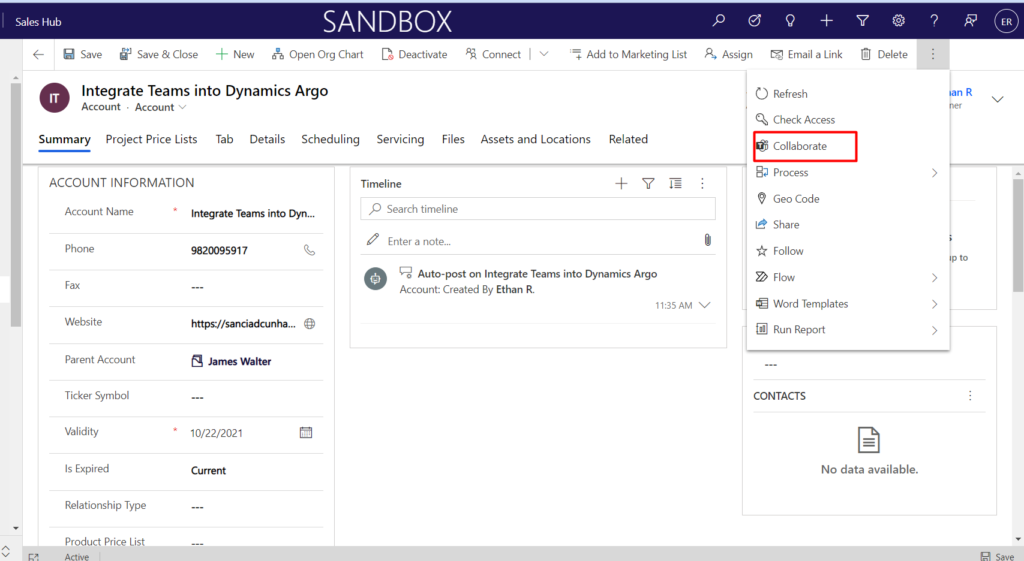This screenshot has height=561, width=1024.
Task: Open James Walter parent account link
Action: point(239,361)
